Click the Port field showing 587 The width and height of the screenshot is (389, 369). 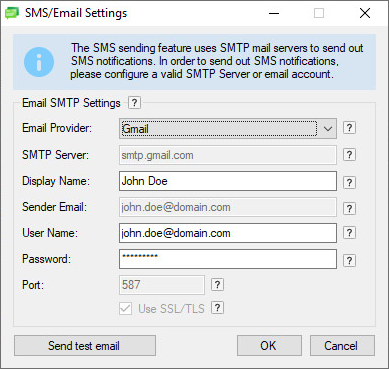click(162, 285)
